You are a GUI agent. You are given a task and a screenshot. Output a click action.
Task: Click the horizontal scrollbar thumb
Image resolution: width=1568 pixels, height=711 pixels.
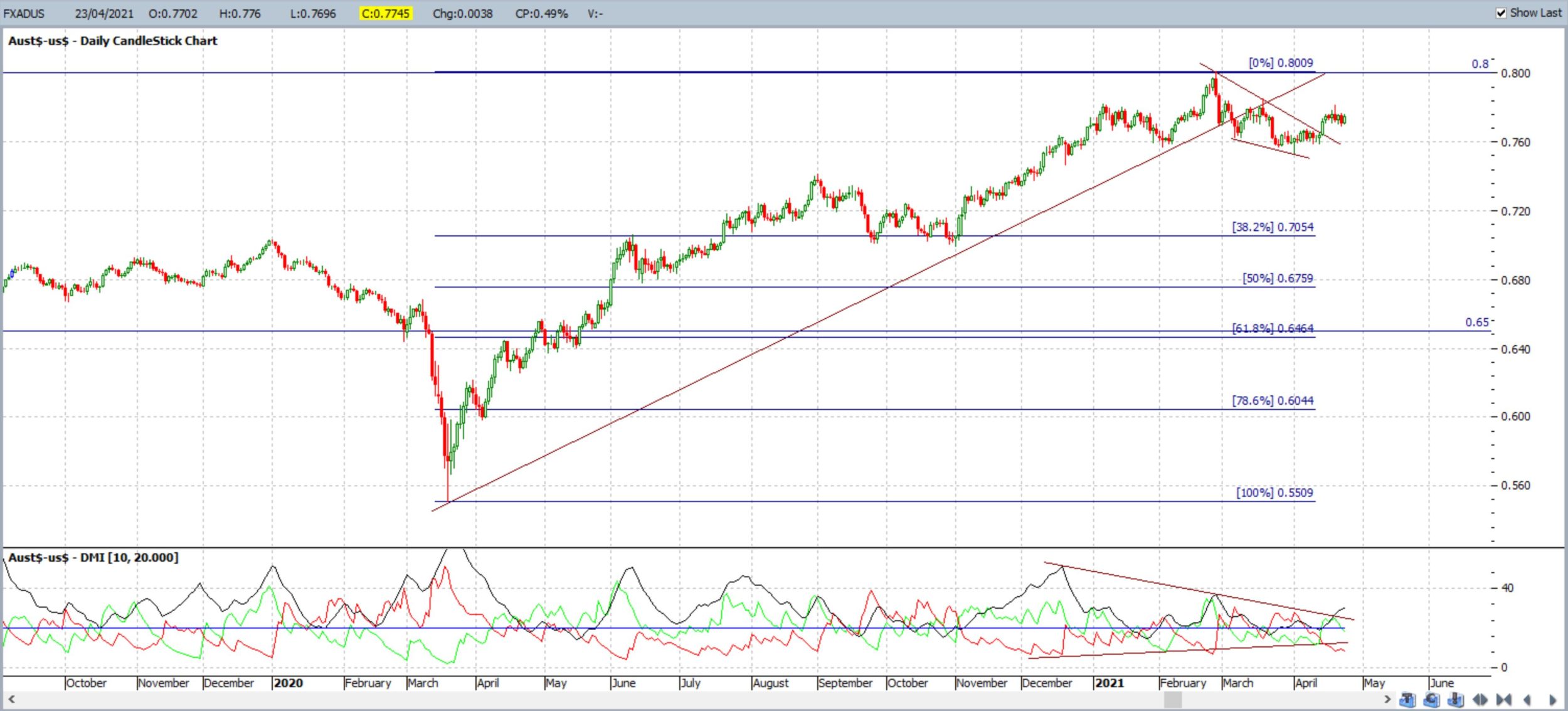pyautogui.click(x=1173, y=699)
